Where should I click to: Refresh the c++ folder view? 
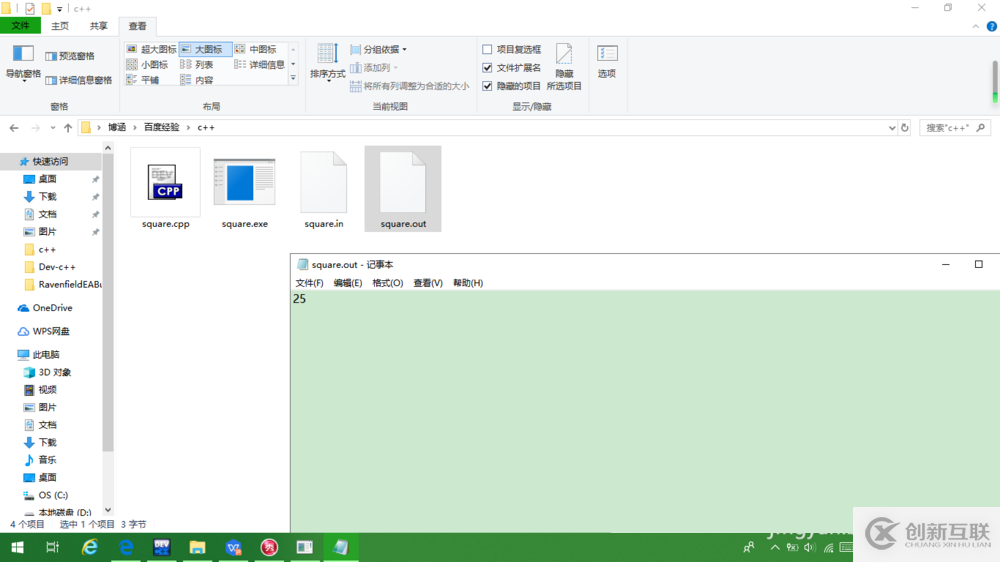point(904,128)
